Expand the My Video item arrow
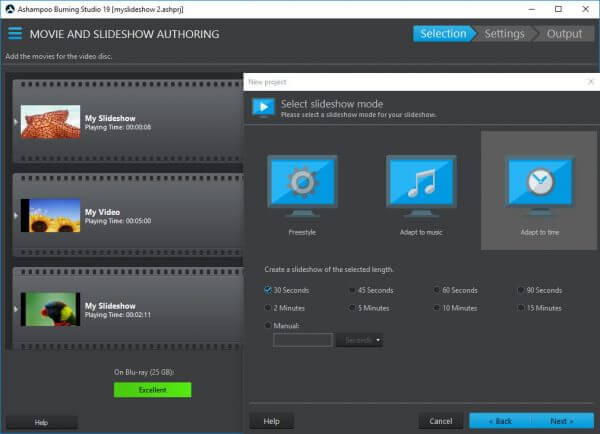This screenshot has width=600, height=434. coord(16,215)
